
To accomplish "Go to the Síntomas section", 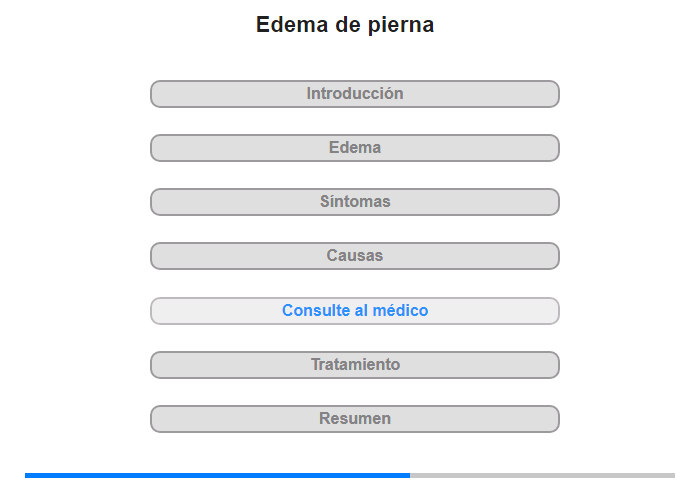I will tap(355, 202).
